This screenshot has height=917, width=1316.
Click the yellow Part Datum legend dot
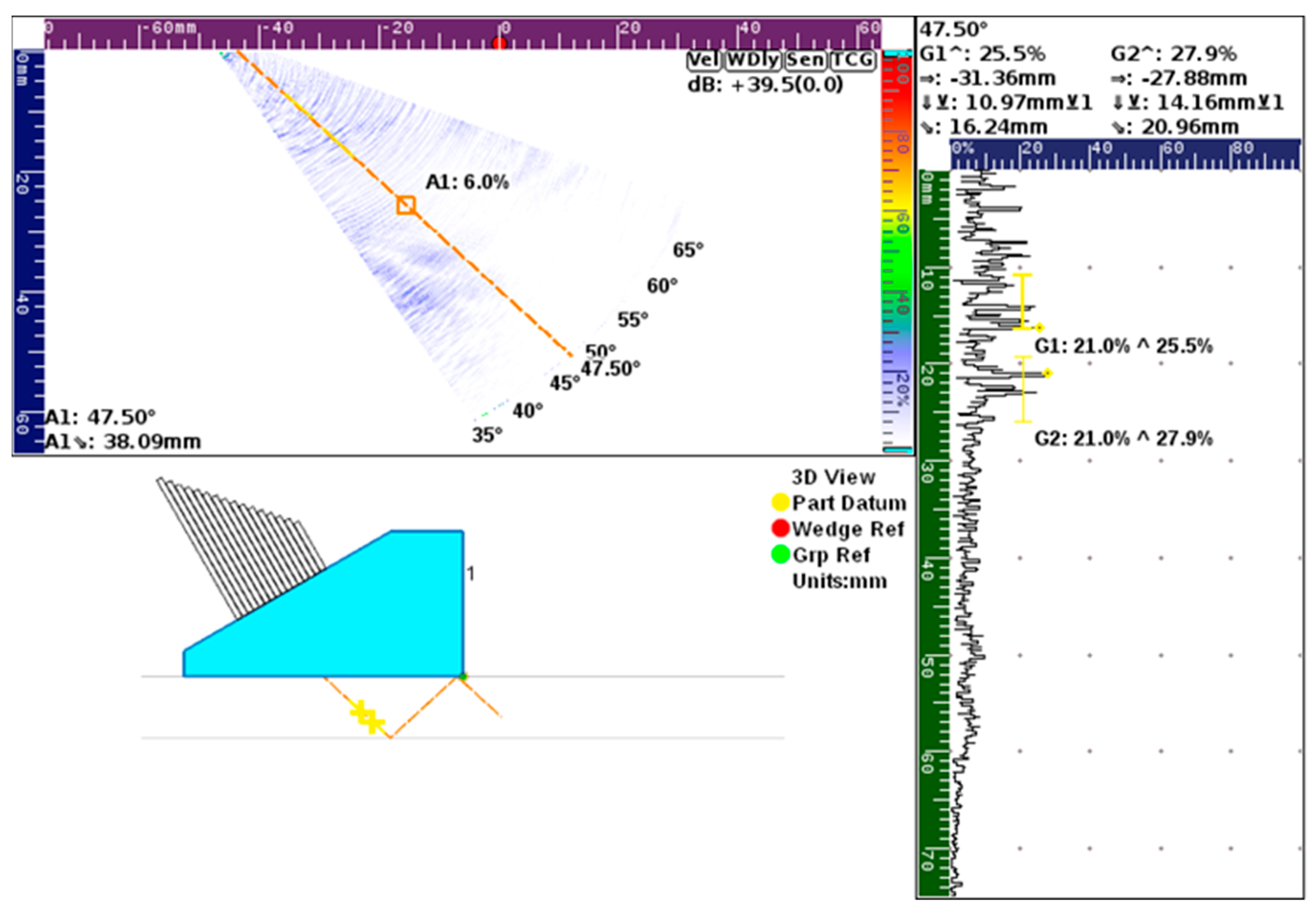(x=780, y=502)
